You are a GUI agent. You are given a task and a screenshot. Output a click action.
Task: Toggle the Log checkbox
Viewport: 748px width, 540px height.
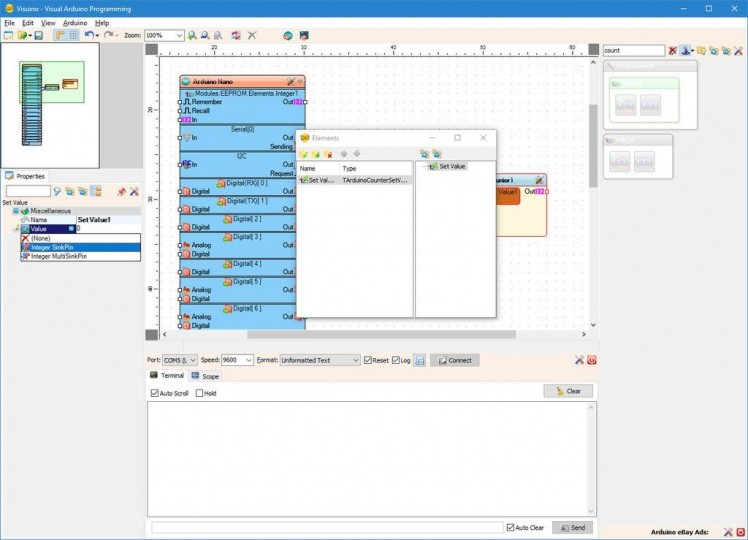pos(396,360)
